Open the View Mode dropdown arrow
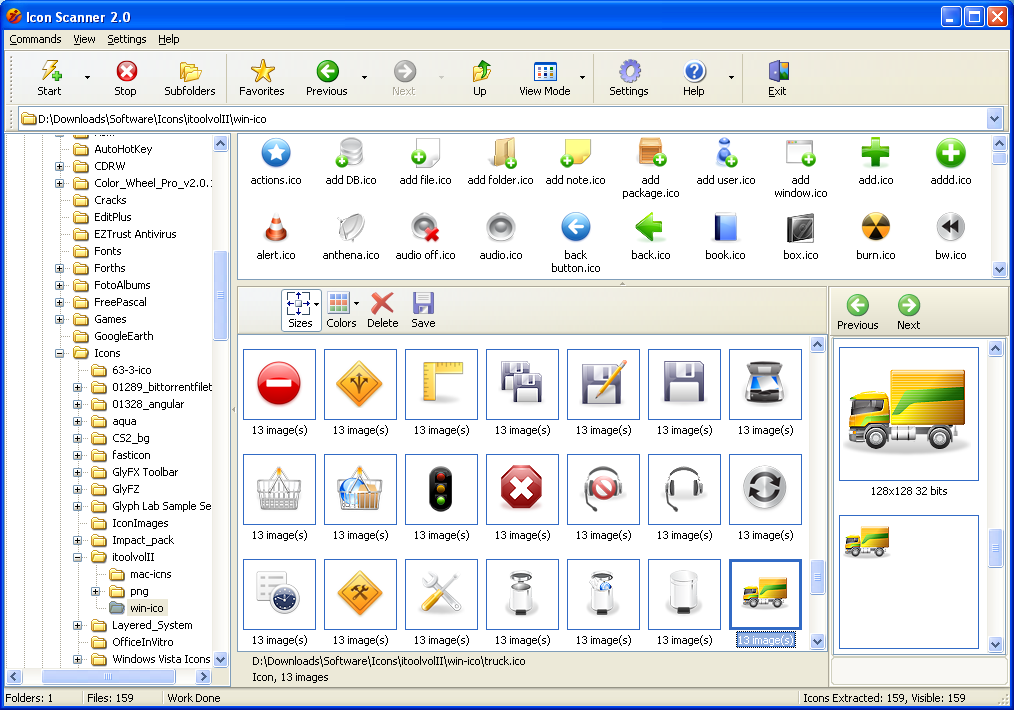 point(582,77)
